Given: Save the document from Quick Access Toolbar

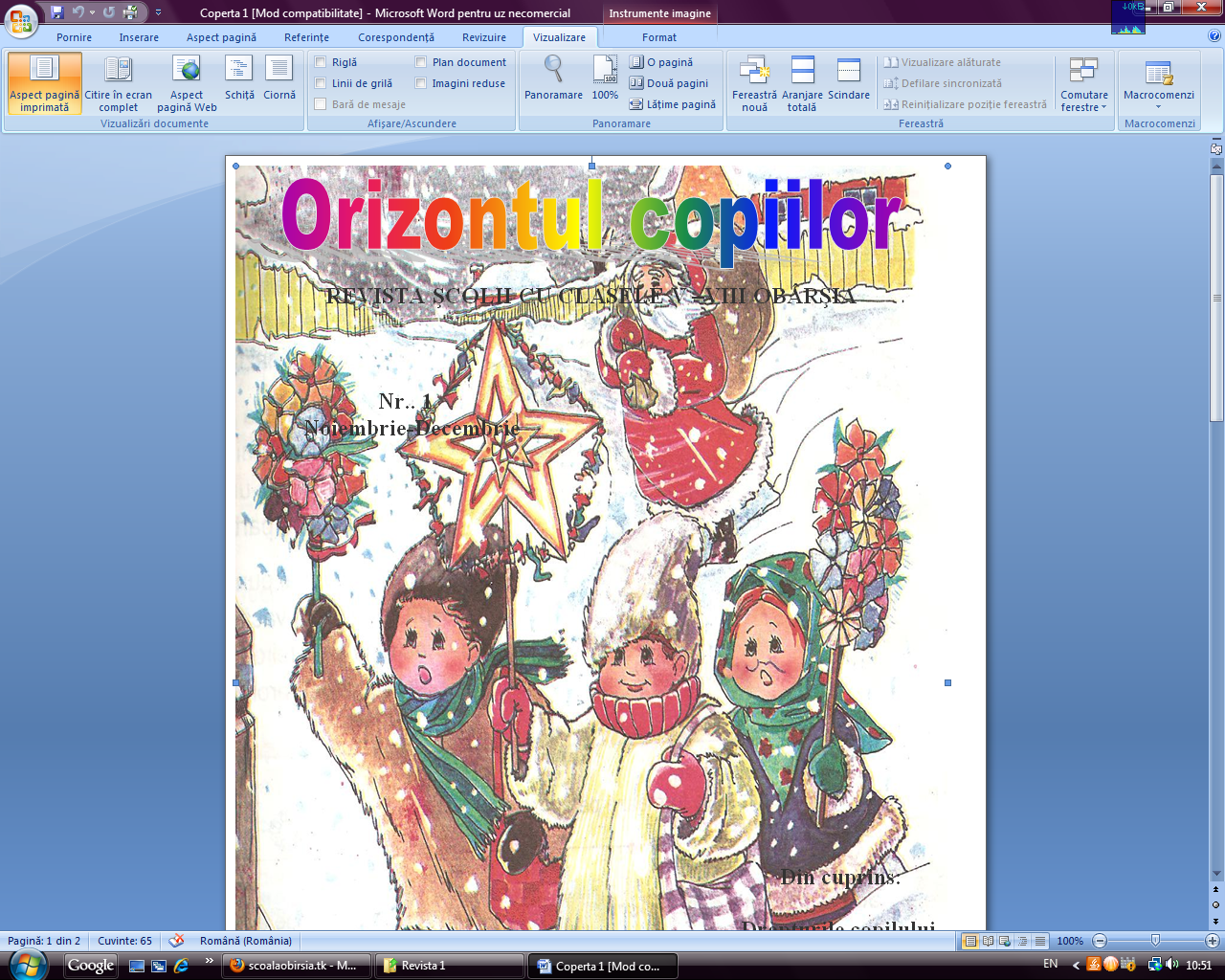Looking at the screenshot, I should (x=57, y=12).
